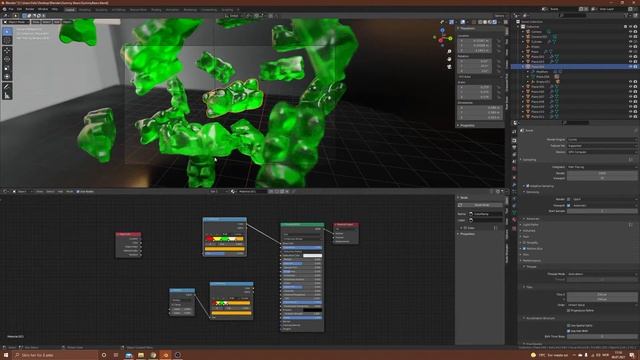Open File Explorer from the taskbar

pyautogui.click(x=141, y=355)
